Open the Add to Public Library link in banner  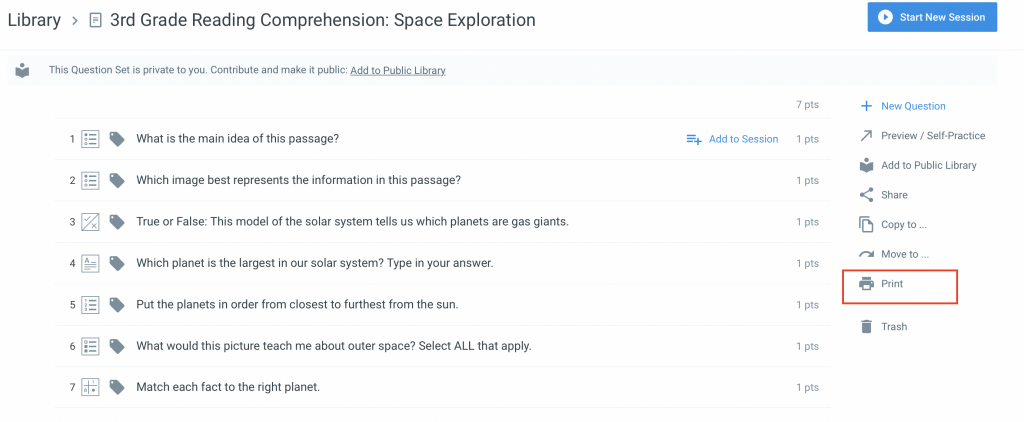click(x=397, y=70)
